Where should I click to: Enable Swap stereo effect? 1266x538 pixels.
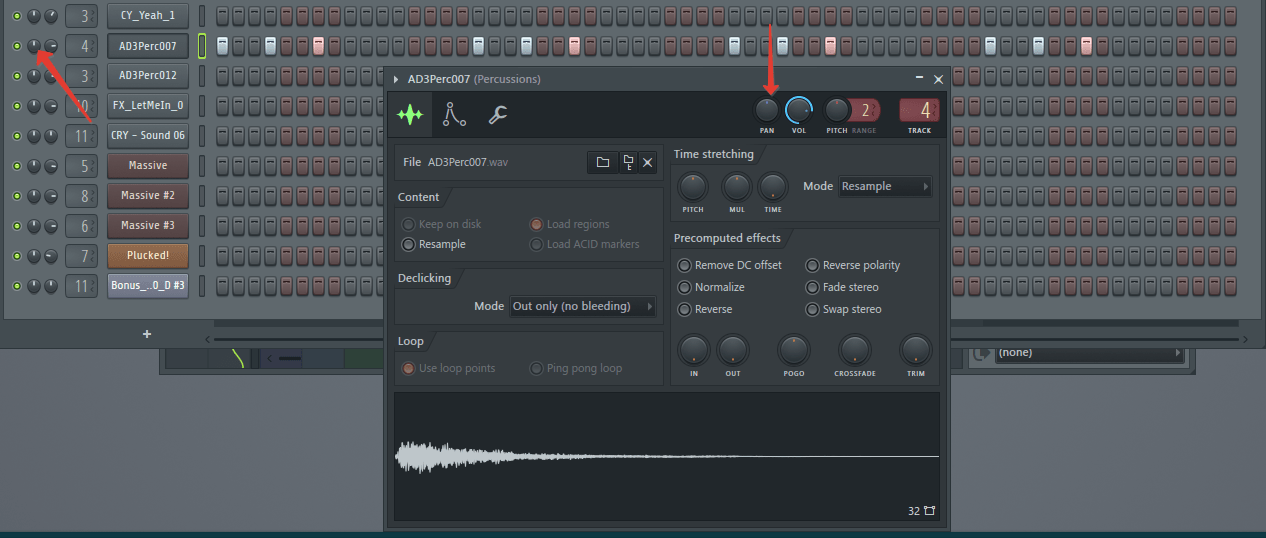(812, 309)
